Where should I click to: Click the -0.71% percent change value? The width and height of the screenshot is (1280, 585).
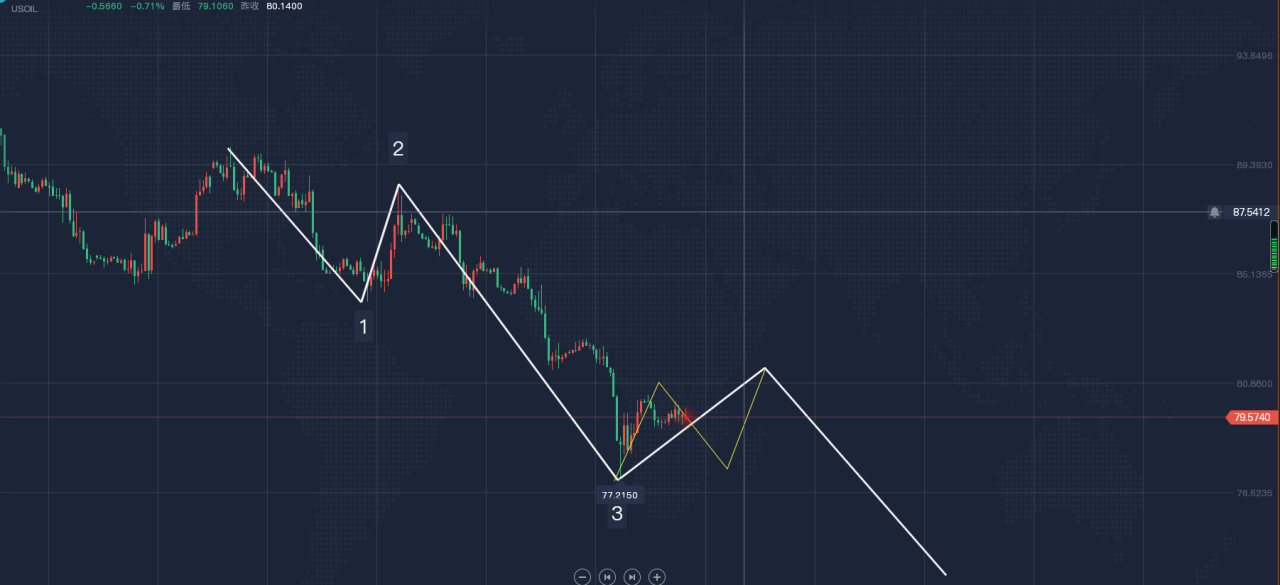point(147,6)
